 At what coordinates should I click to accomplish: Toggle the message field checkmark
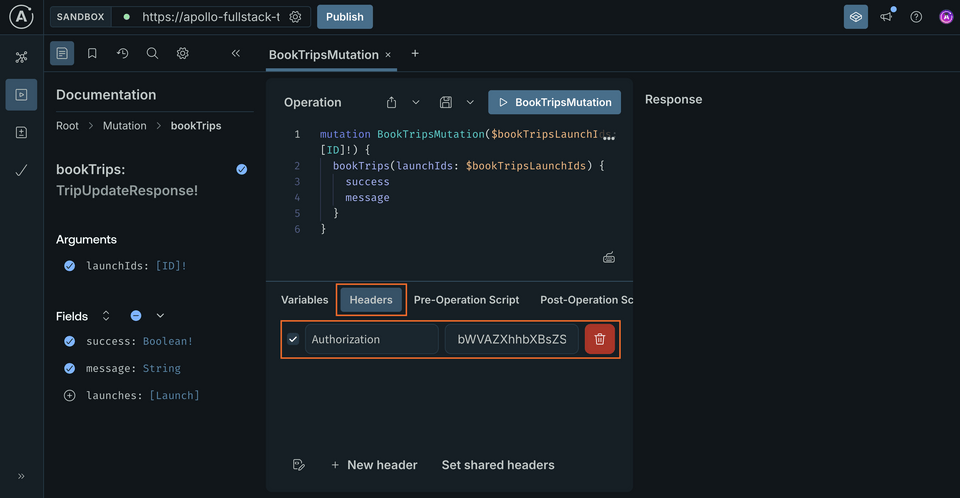coord(70,368)
